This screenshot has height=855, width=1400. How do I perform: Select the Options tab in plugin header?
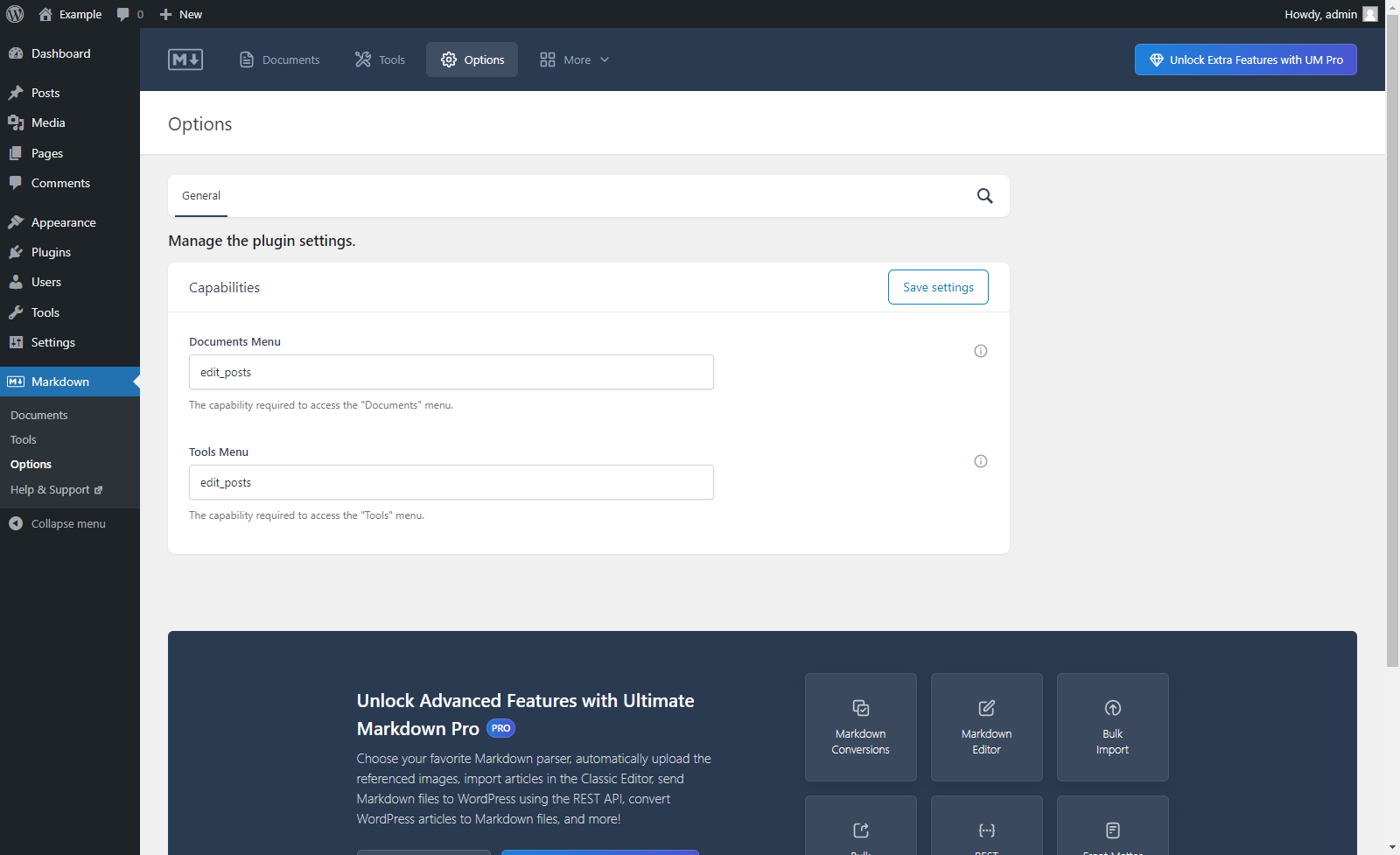pyautogui.click(x=472, y=60)
